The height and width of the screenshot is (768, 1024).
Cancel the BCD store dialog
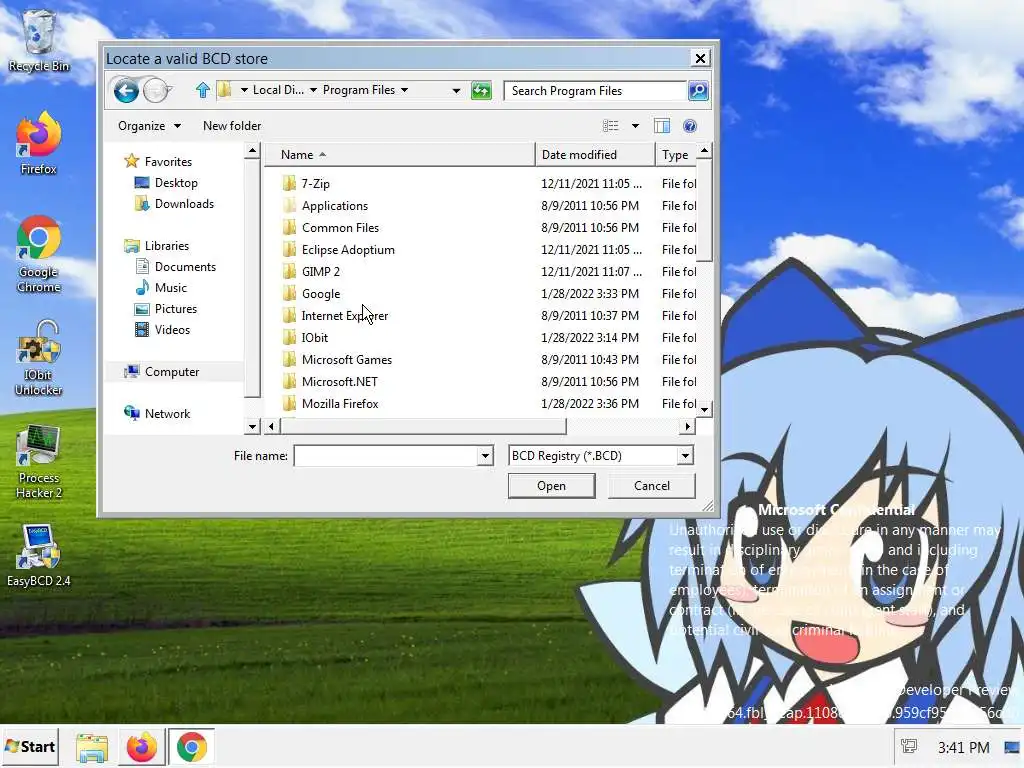point(651,486)
